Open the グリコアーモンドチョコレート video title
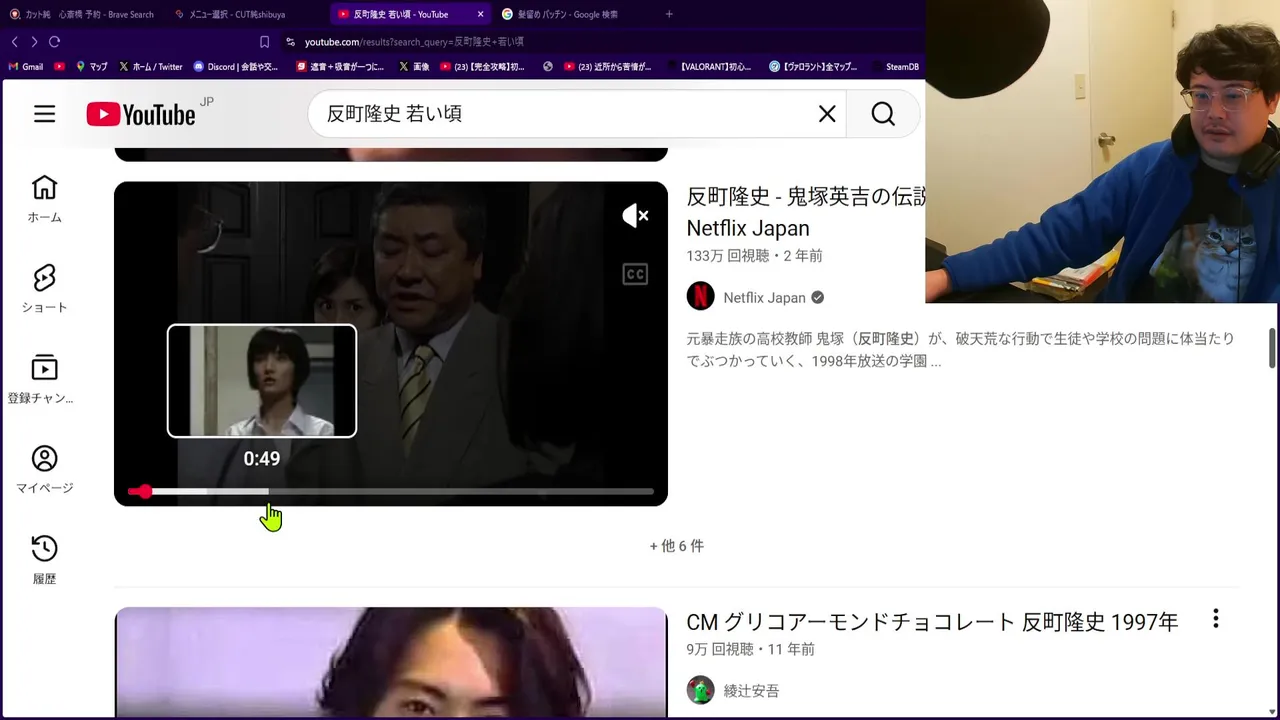Image resolution: width=1280 pixels, height=720 pixels. click(932, 622)
